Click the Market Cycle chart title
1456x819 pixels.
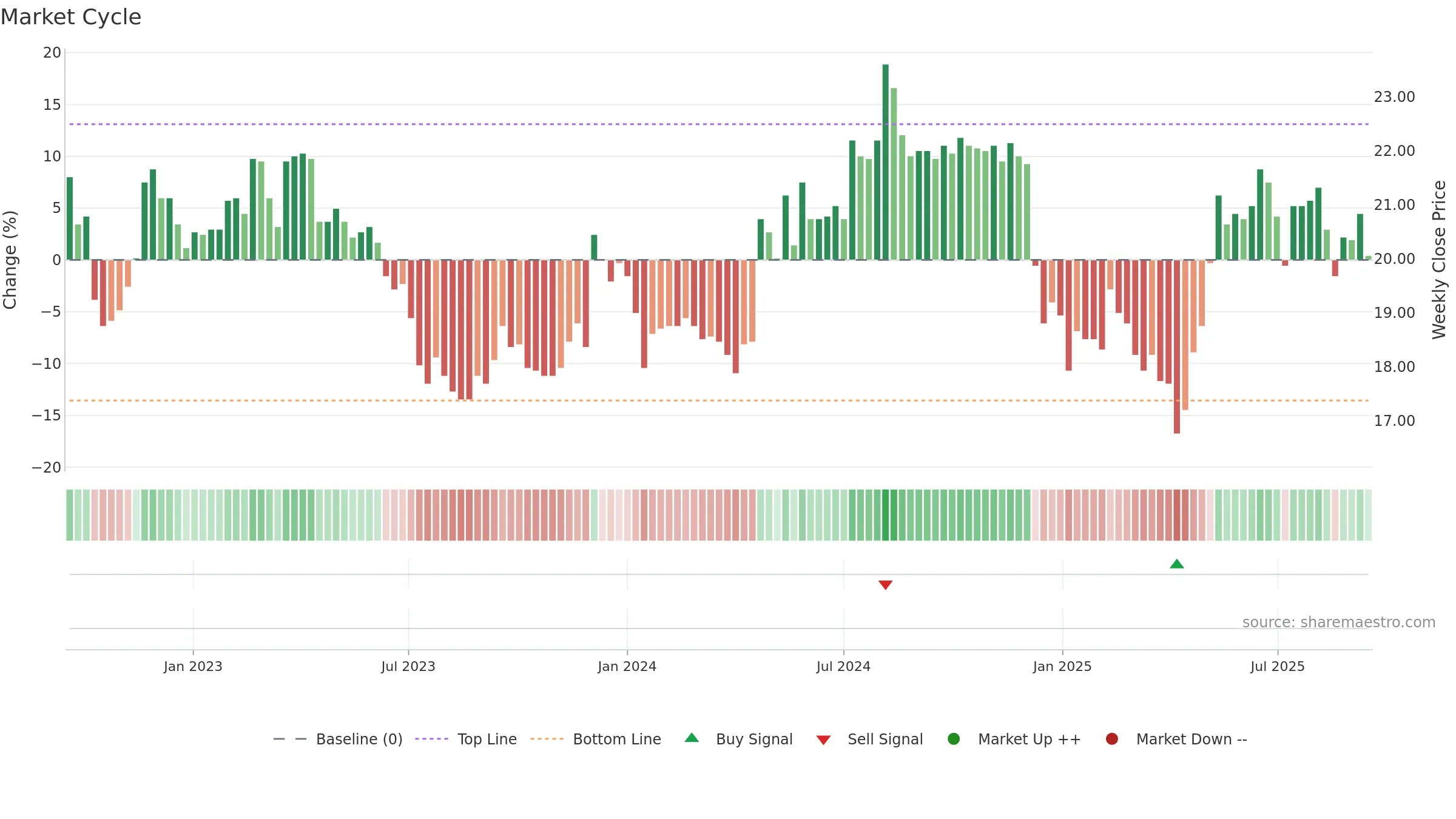(71, 17)
